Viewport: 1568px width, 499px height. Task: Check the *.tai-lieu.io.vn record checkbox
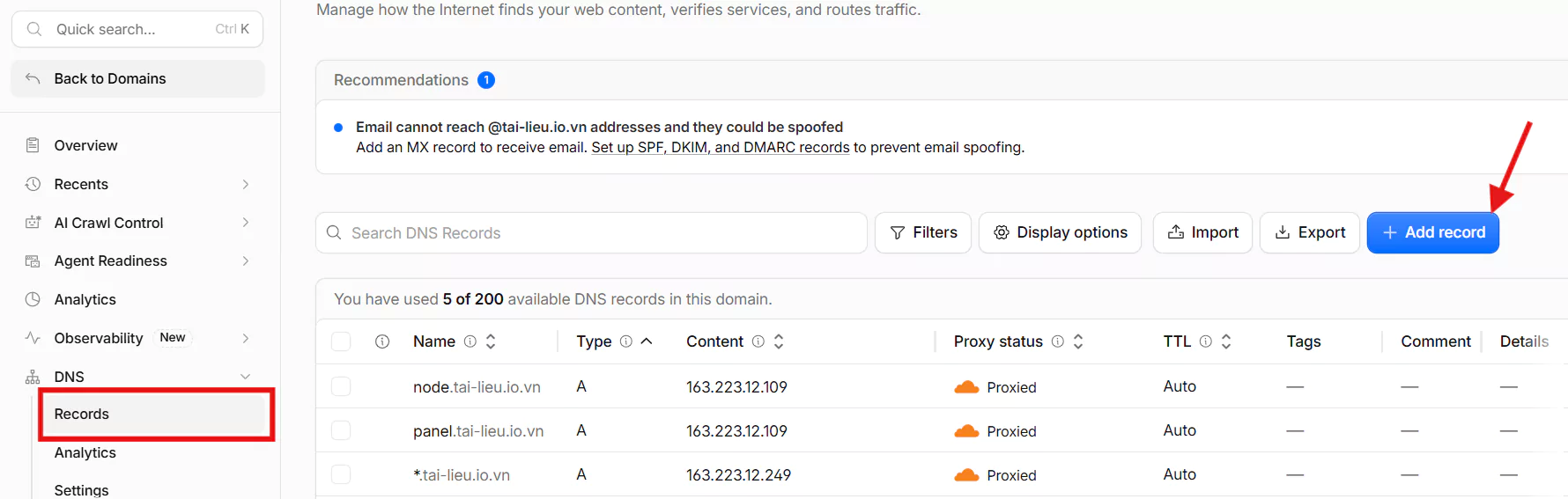(x=341, y=474)
